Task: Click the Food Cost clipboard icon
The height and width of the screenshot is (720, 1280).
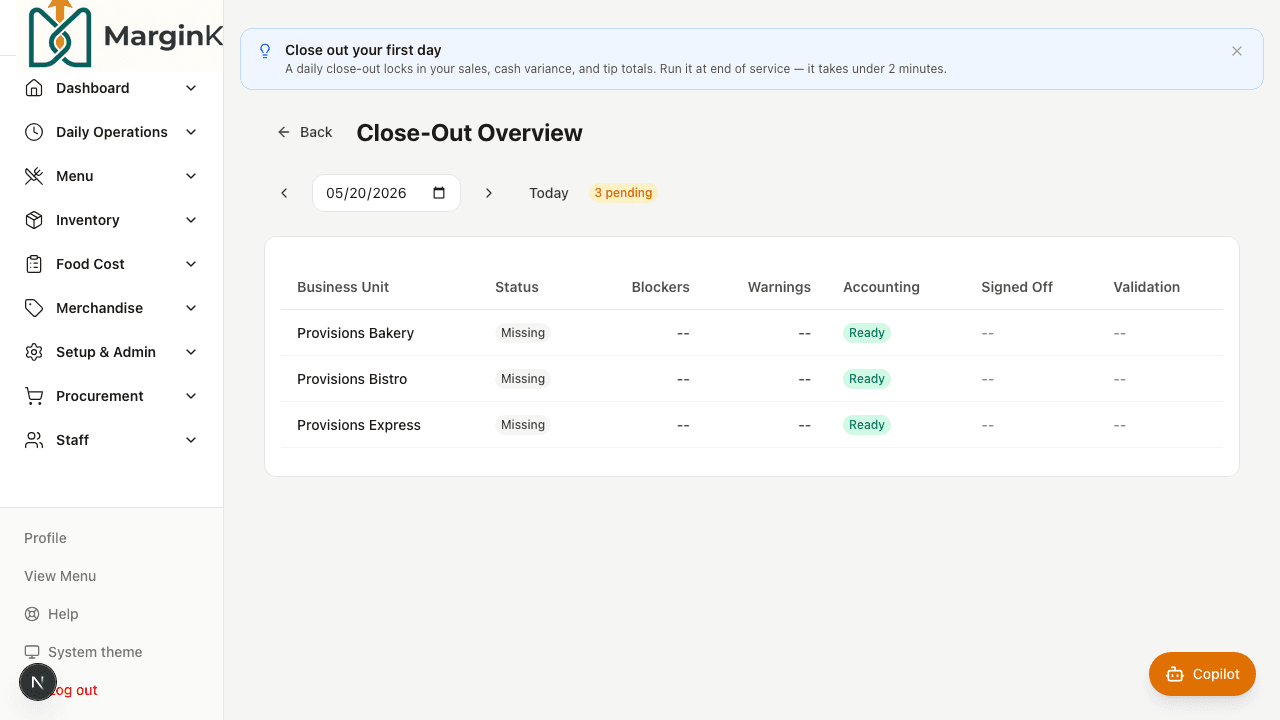Action: (34, 264)
